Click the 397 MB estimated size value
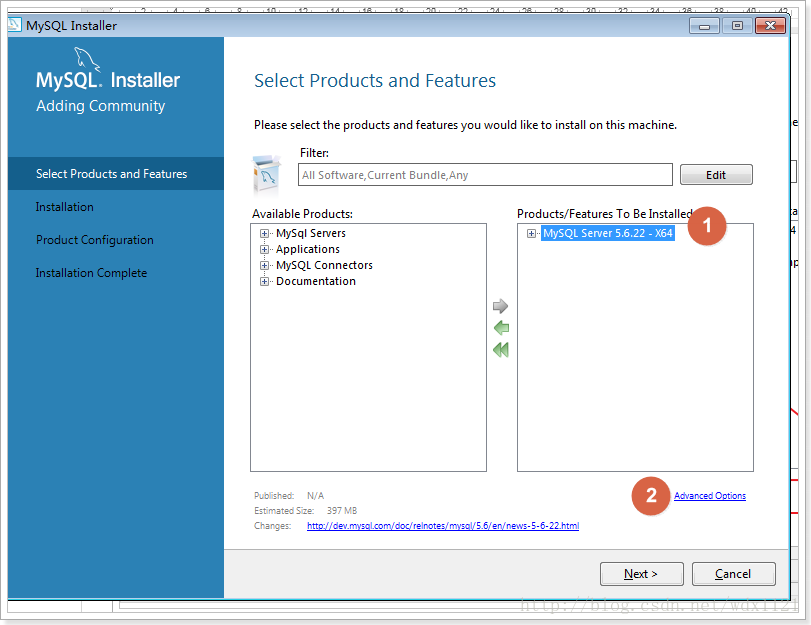 [342, 511]
